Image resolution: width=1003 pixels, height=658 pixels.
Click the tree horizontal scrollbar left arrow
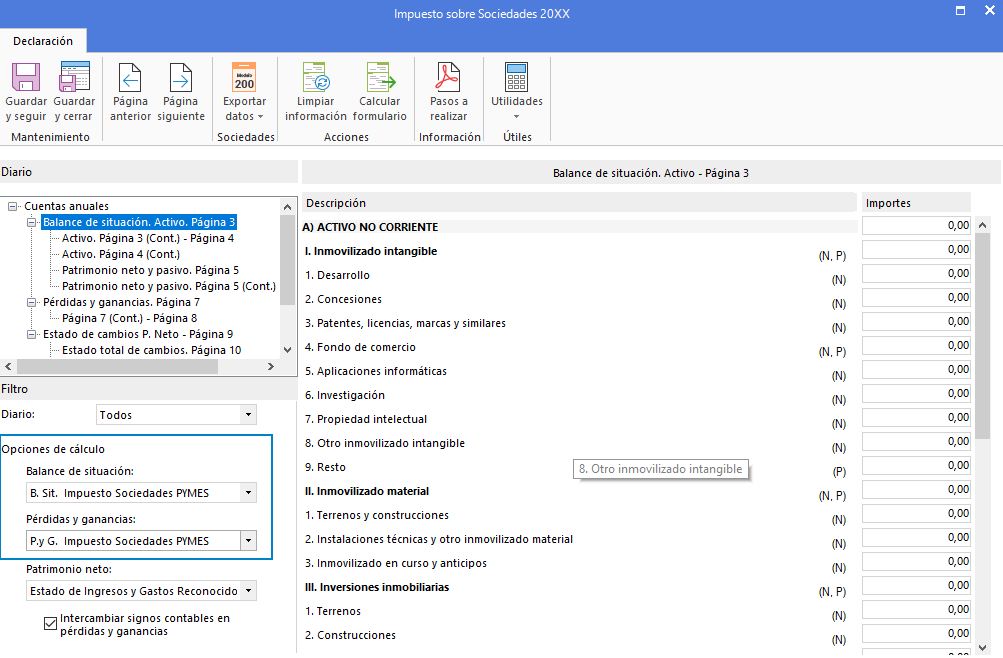[x=8, y=366]
